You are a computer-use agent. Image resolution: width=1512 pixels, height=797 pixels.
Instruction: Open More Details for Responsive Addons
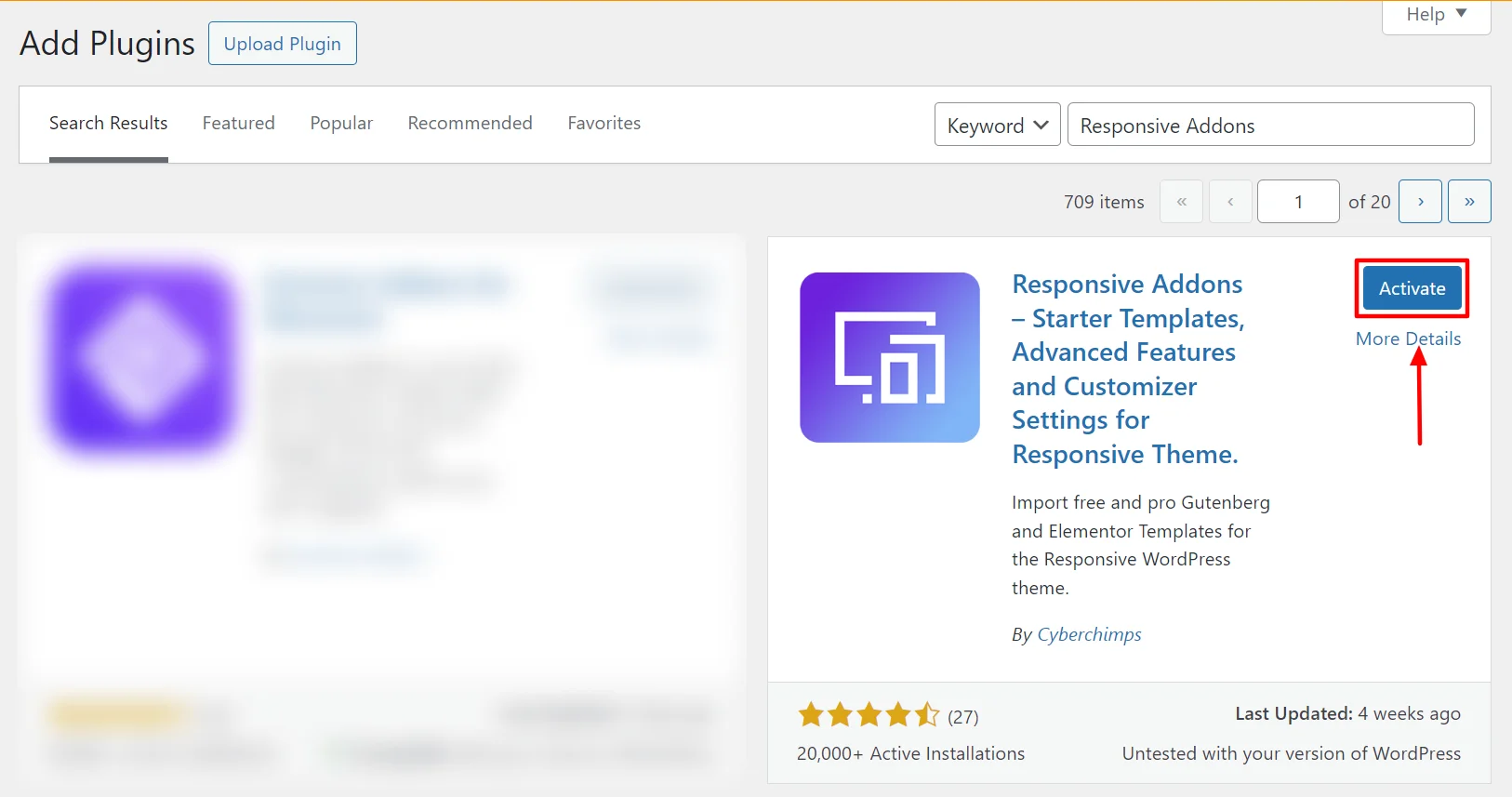coord(1408,339)
